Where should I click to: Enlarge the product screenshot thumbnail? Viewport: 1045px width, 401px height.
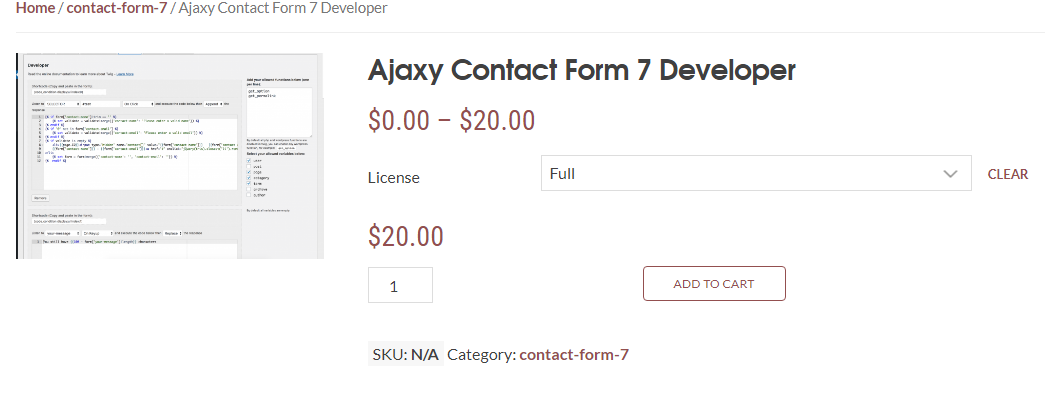point(169,156)
